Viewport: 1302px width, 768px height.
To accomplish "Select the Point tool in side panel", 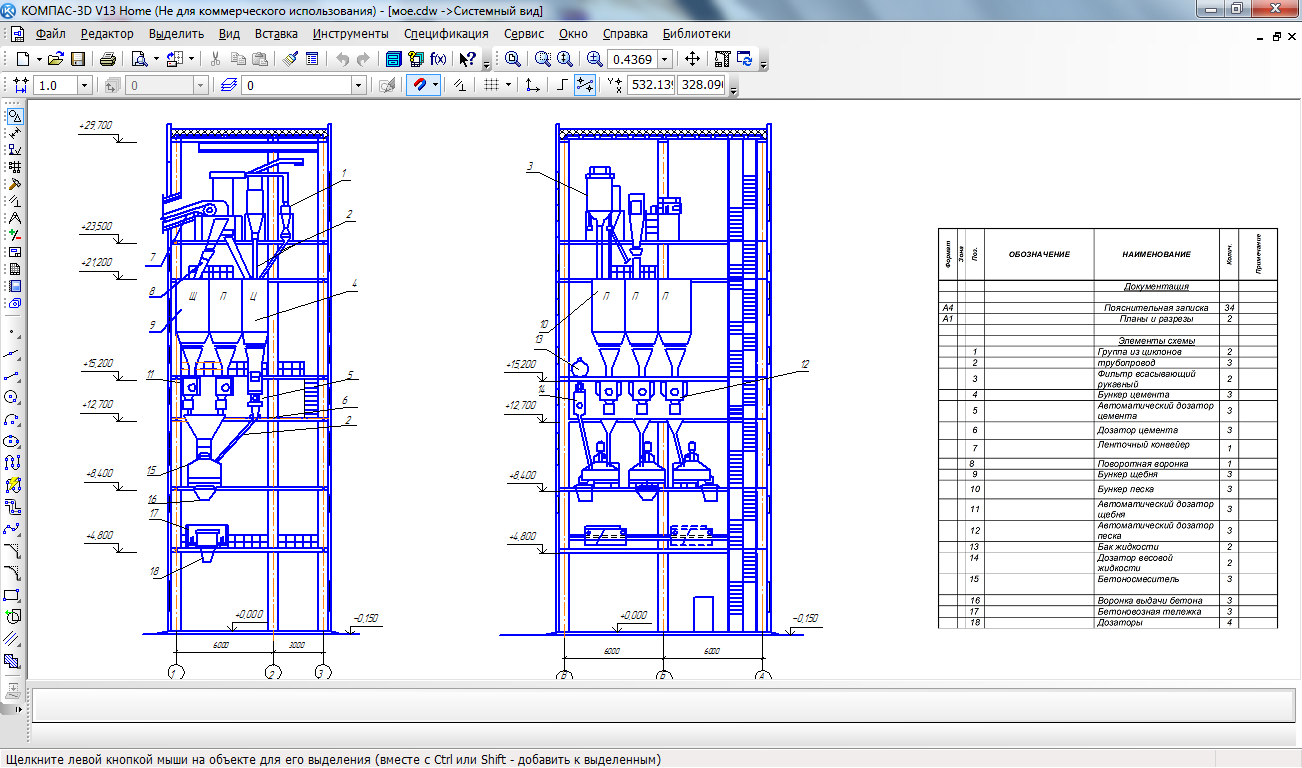I will tap(13, 329).
